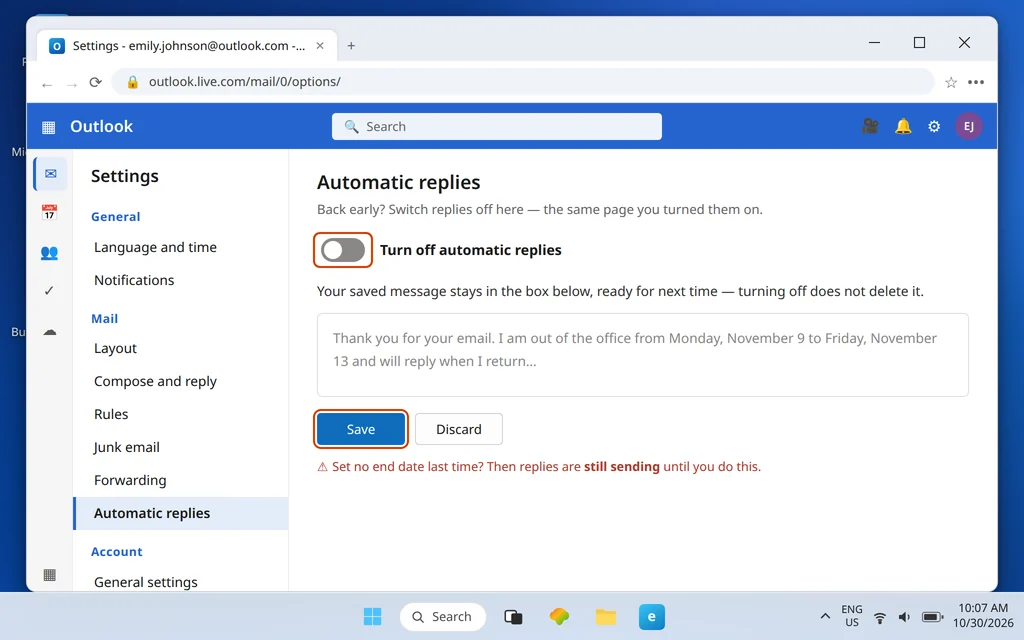
Task: Open People contacts from left rail
Action: pos(50,253)
